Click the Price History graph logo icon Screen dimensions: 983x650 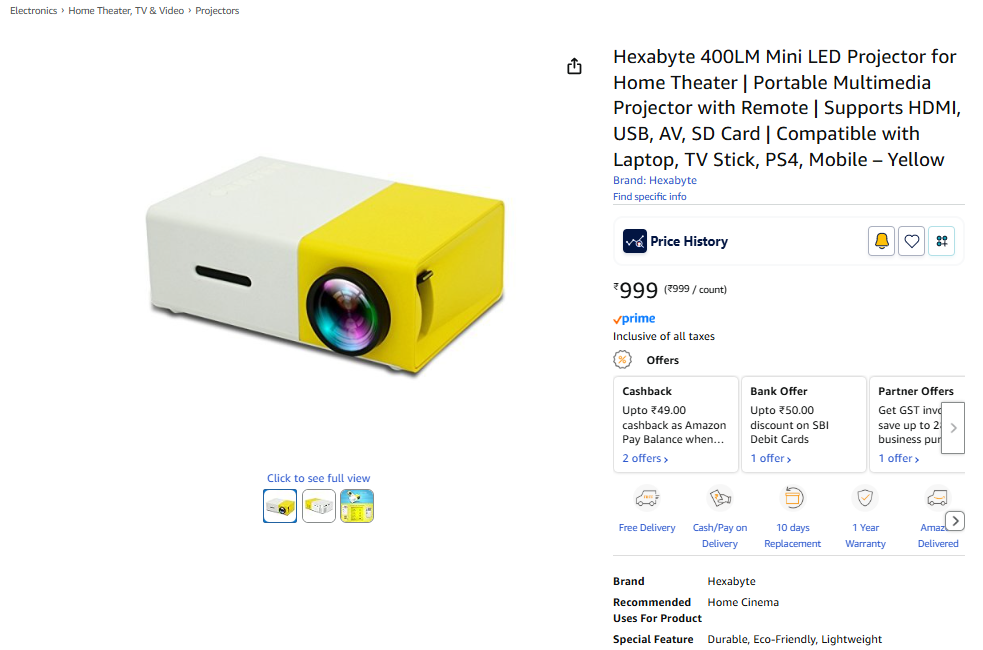[x=634, y=241]
